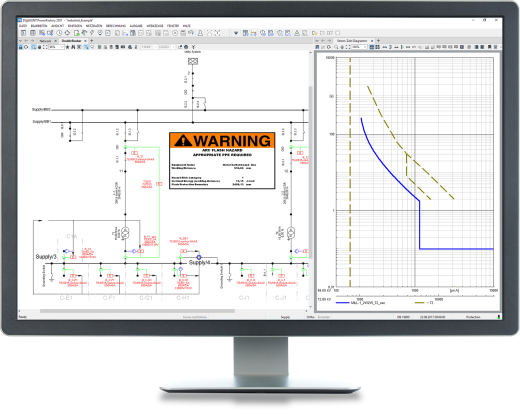
Task: Click the date/time clock icon in main toolbar
Action: [x=59, y=33]
